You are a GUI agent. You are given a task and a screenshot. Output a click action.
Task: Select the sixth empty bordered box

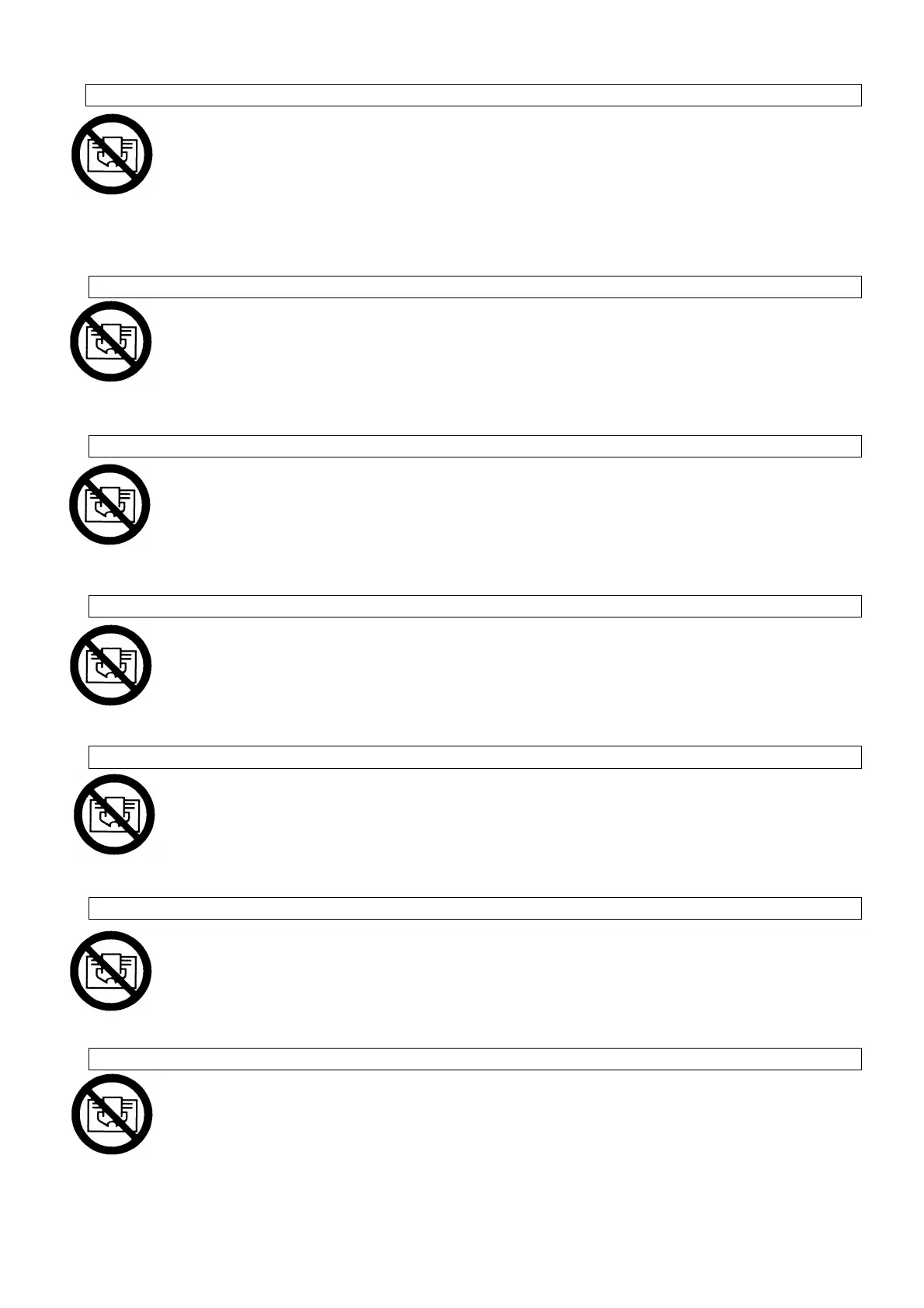pos(475,908)
